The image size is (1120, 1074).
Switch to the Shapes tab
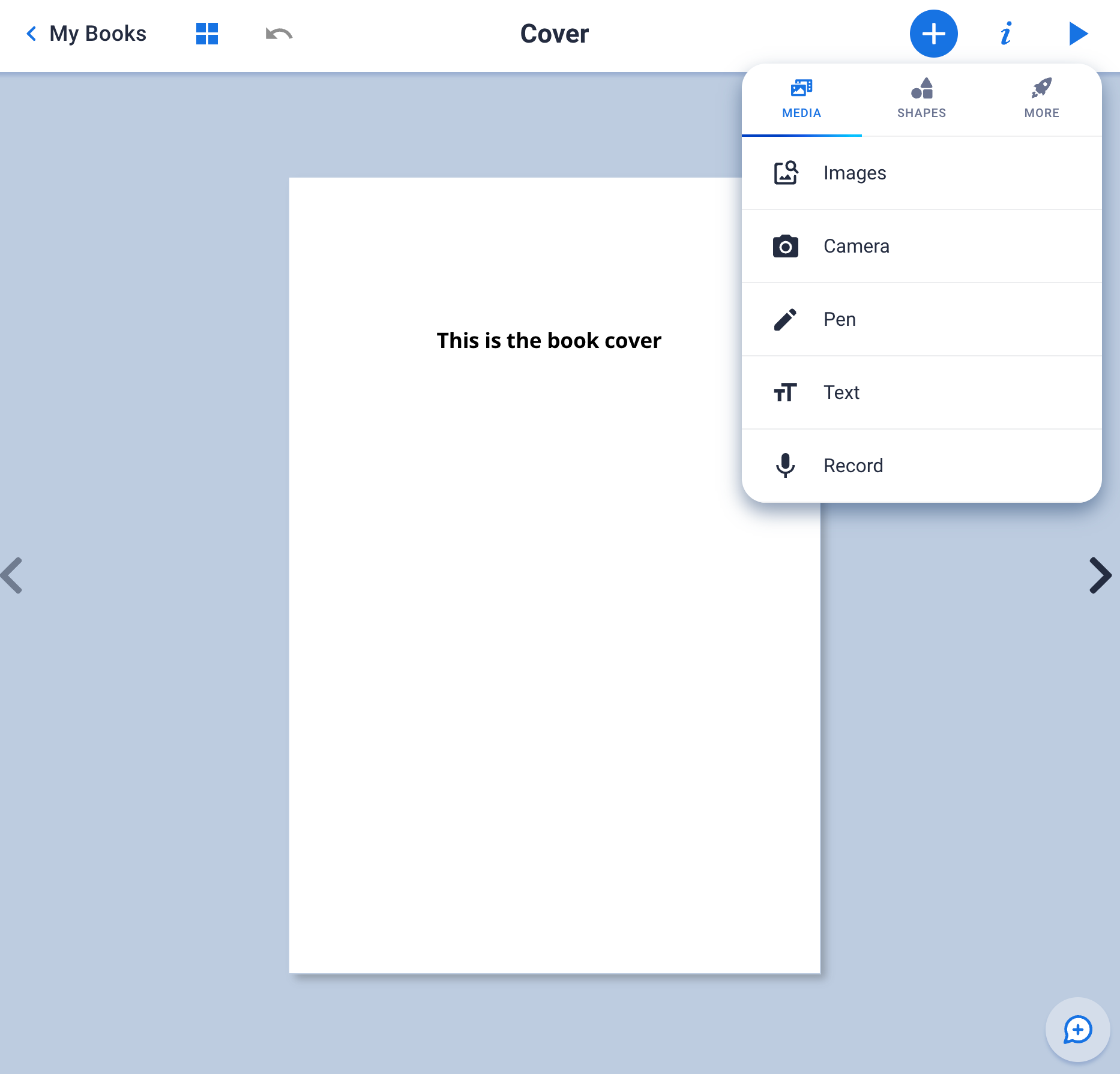[x=921, y=99]
